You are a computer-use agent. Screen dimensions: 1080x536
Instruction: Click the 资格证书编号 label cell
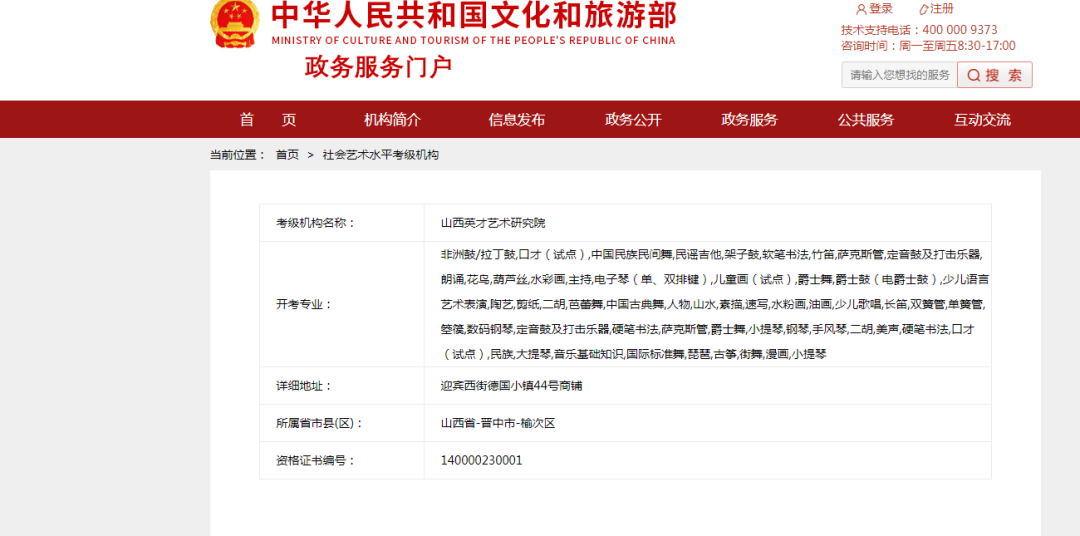(x=342, y=460)
